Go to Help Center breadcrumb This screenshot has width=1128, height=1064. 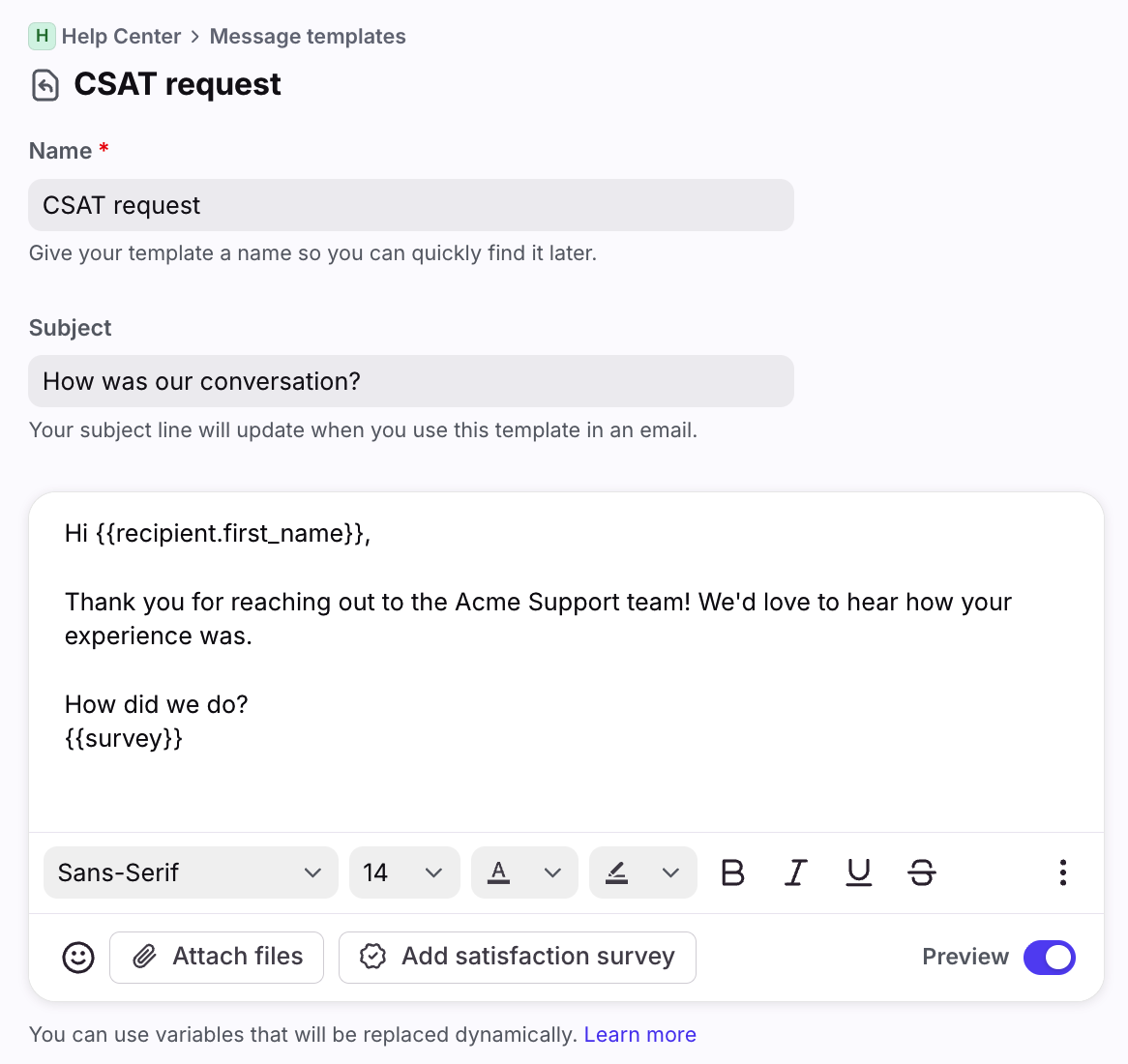(121, 37)
